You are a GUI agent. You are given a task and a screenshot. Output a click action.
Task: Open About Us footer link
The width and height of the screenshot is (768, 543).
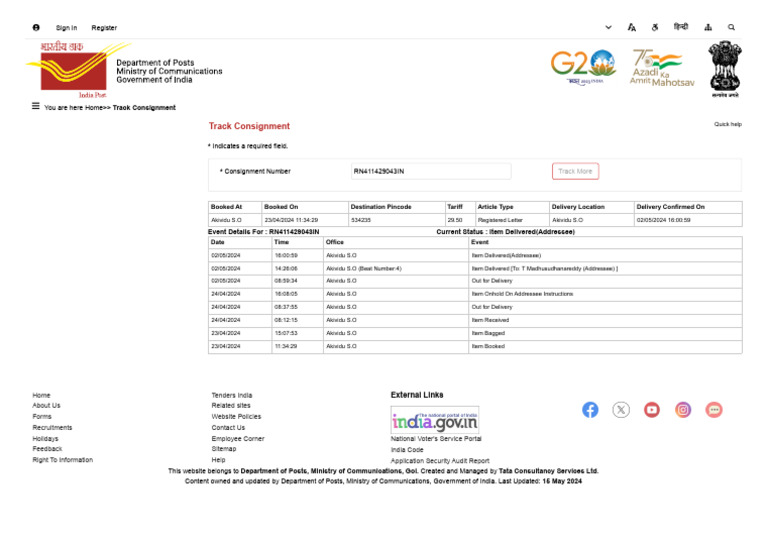tap(46, 405)
